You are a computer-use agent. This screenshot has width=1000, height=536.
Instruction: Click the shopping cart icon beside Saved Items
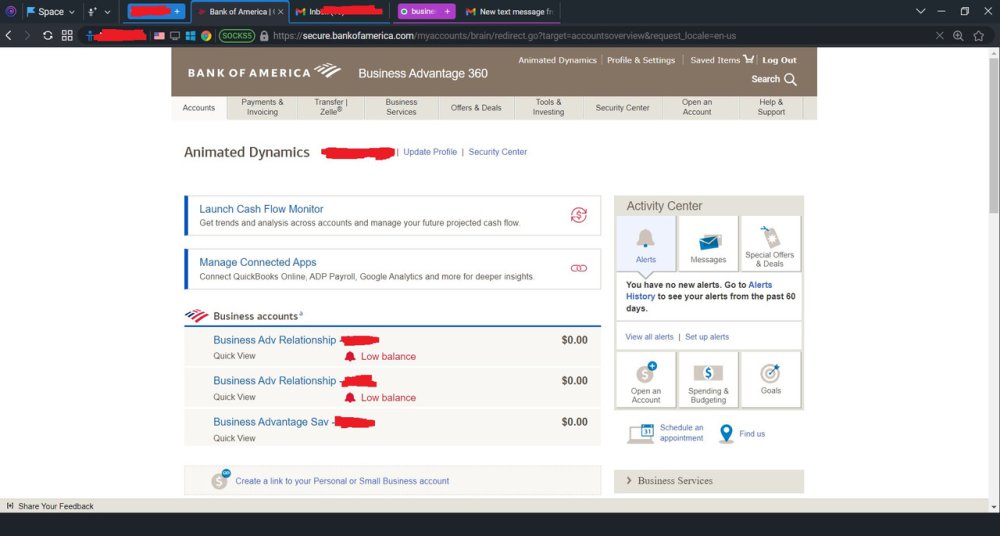[x=749, y=59]
